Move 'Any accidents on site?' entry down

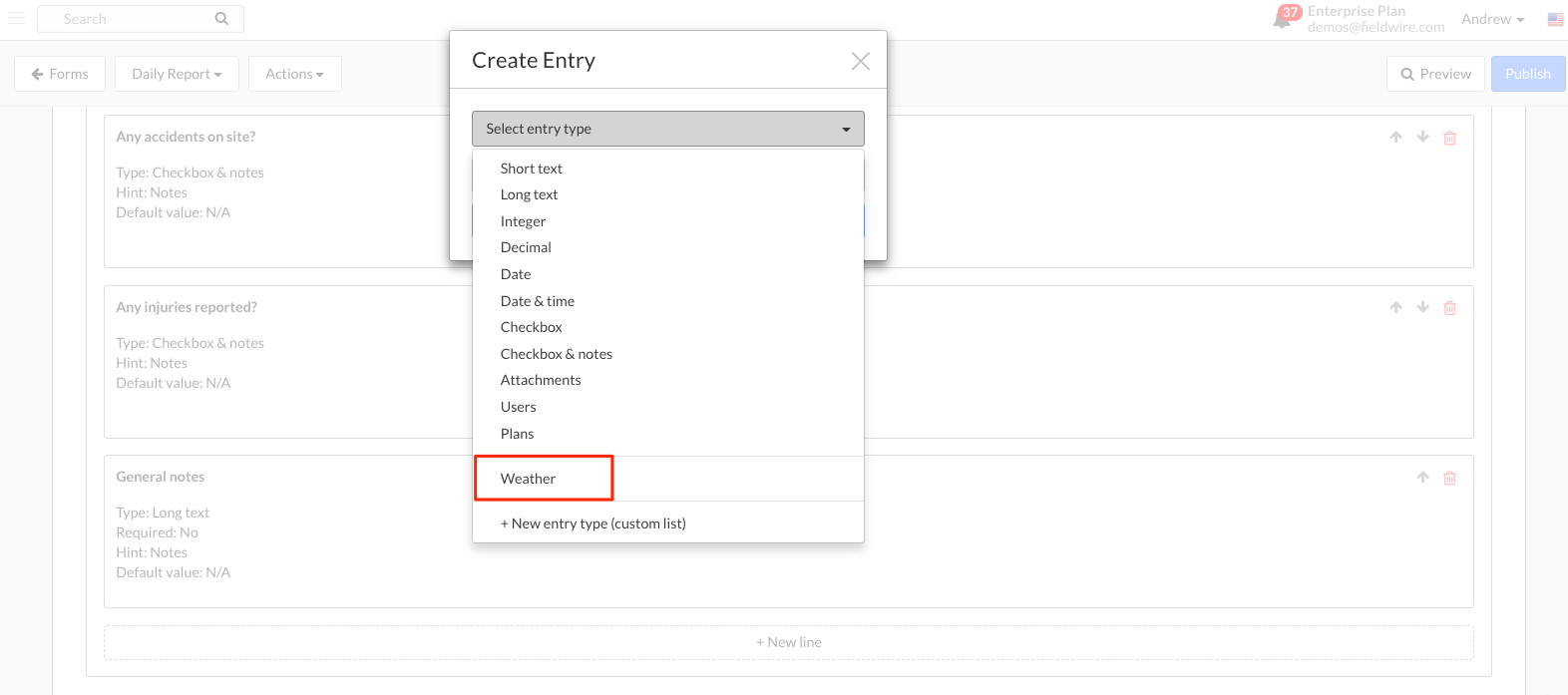coord(1422,138)
